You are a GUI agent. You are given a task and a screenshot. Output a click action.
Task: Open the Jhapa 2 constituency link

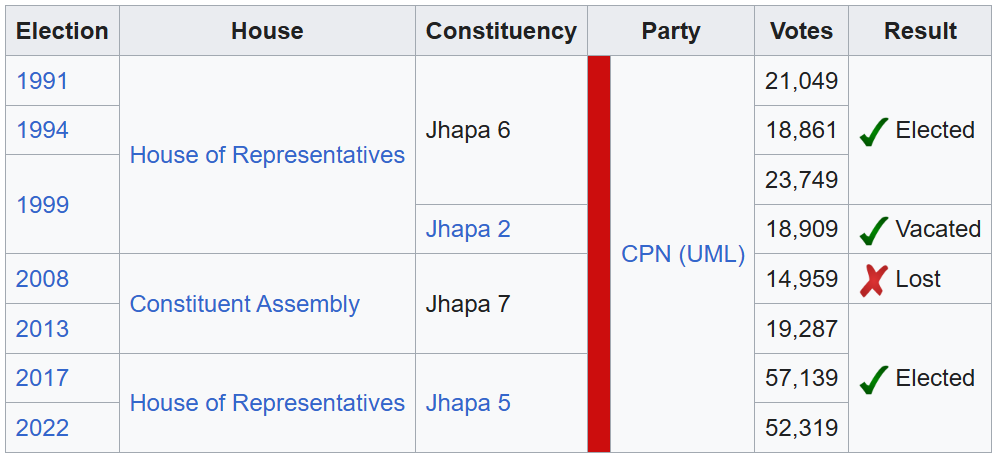(x=468, y=229)
